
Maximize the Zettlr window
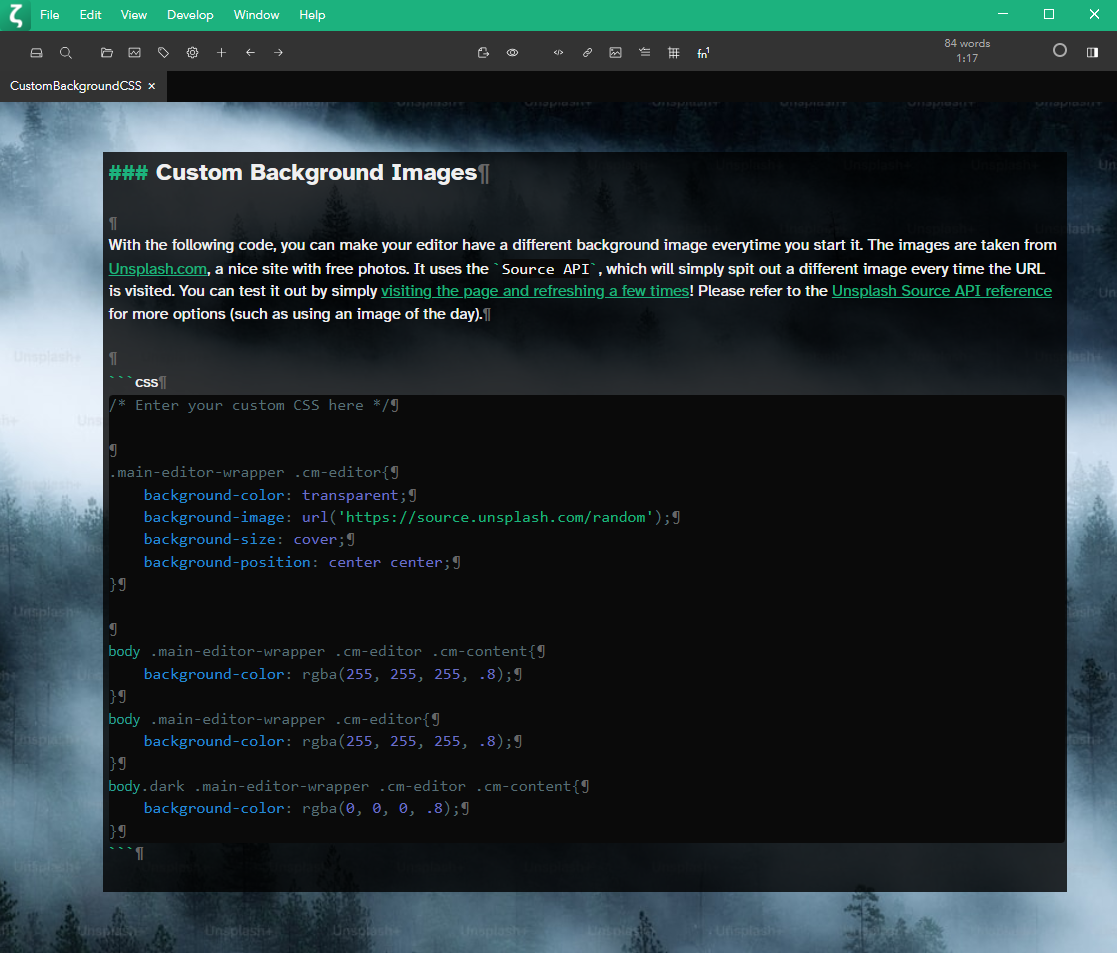click(x=1049, y=14)
